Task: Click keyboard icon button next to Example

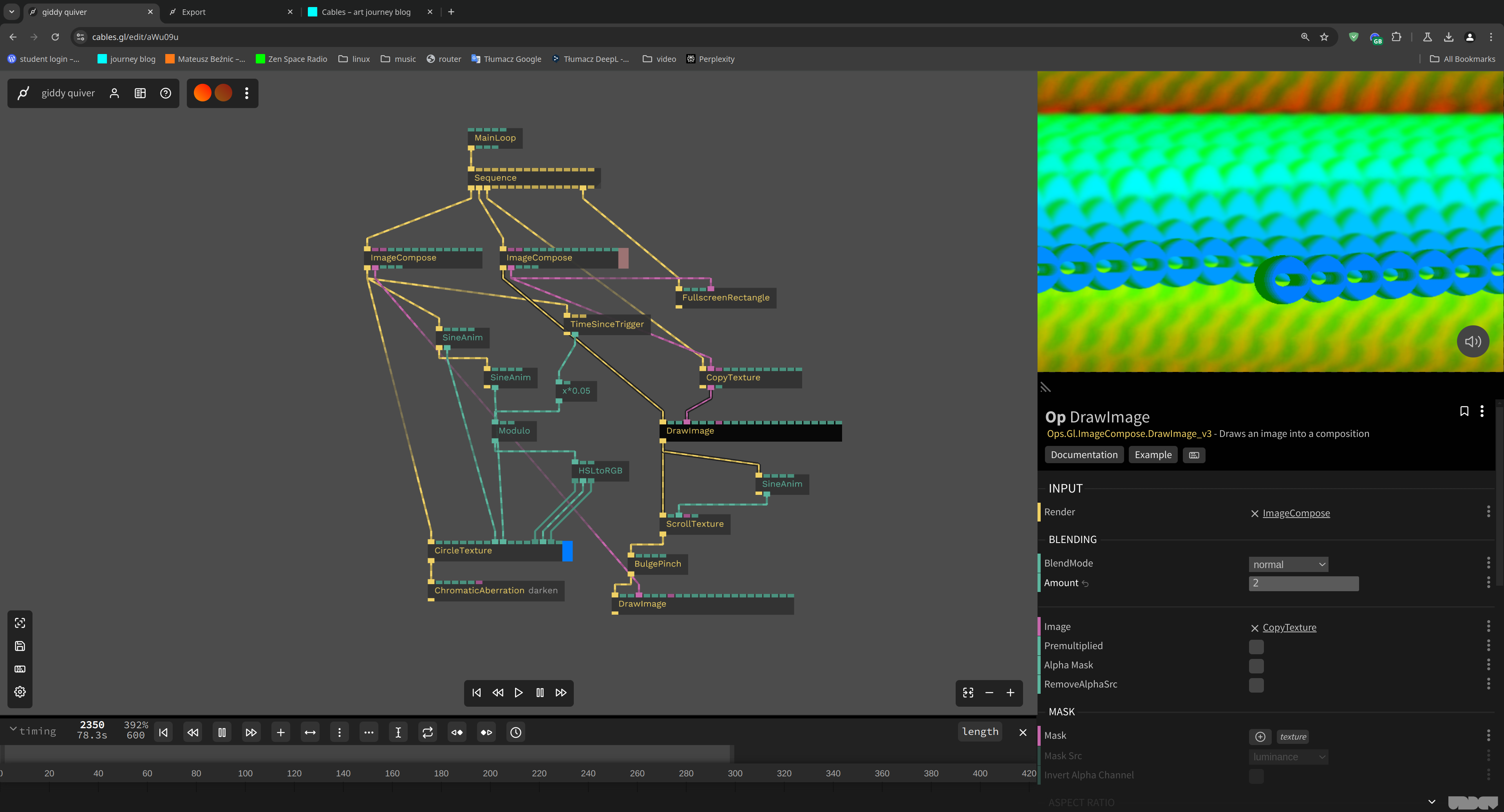Action: coord(1194,455)
